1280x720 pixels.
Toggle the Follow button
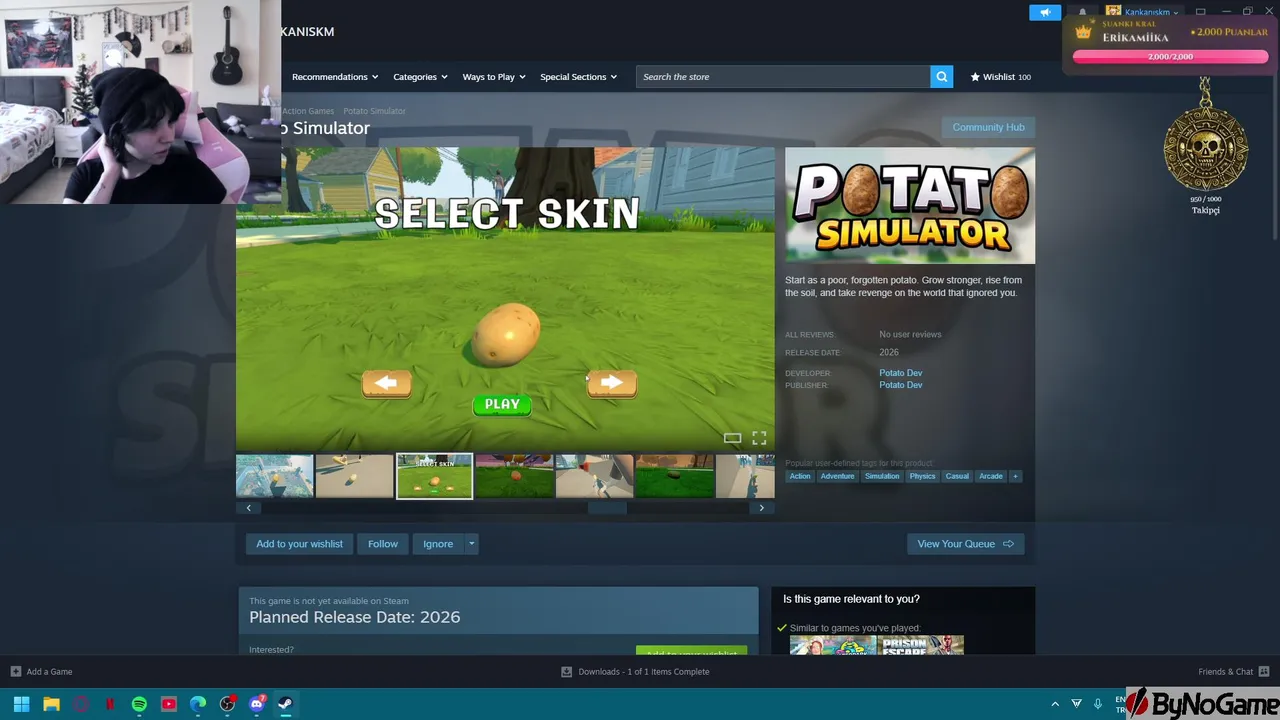click(x=383, y=544)
